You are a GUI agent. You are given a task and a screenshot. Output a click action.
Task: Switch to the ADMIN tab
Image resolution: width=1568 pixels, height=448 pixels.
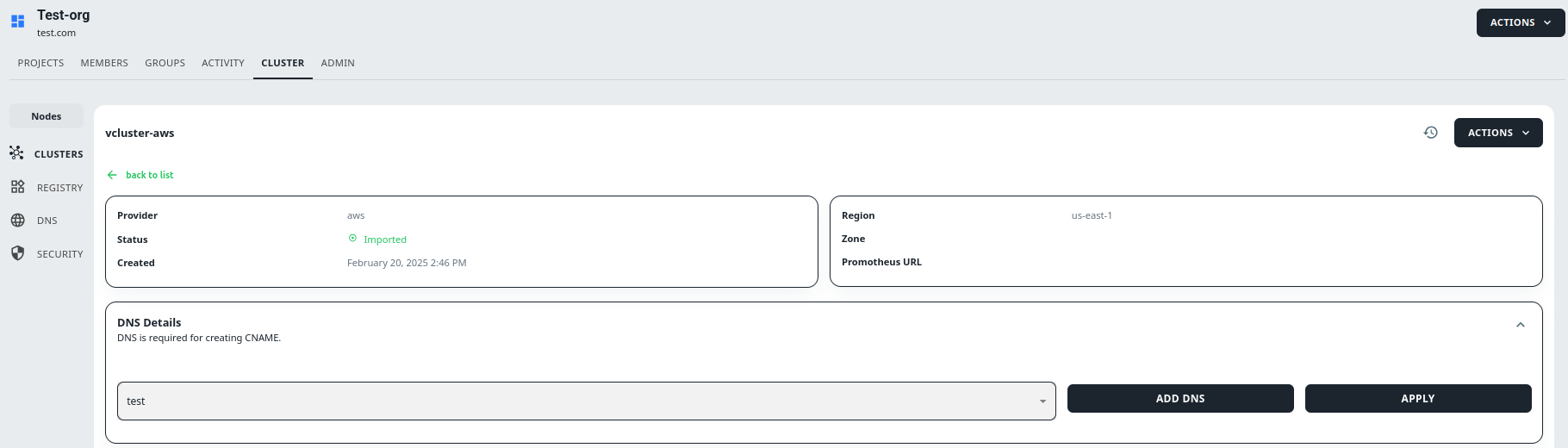click(x=338, y=63)
